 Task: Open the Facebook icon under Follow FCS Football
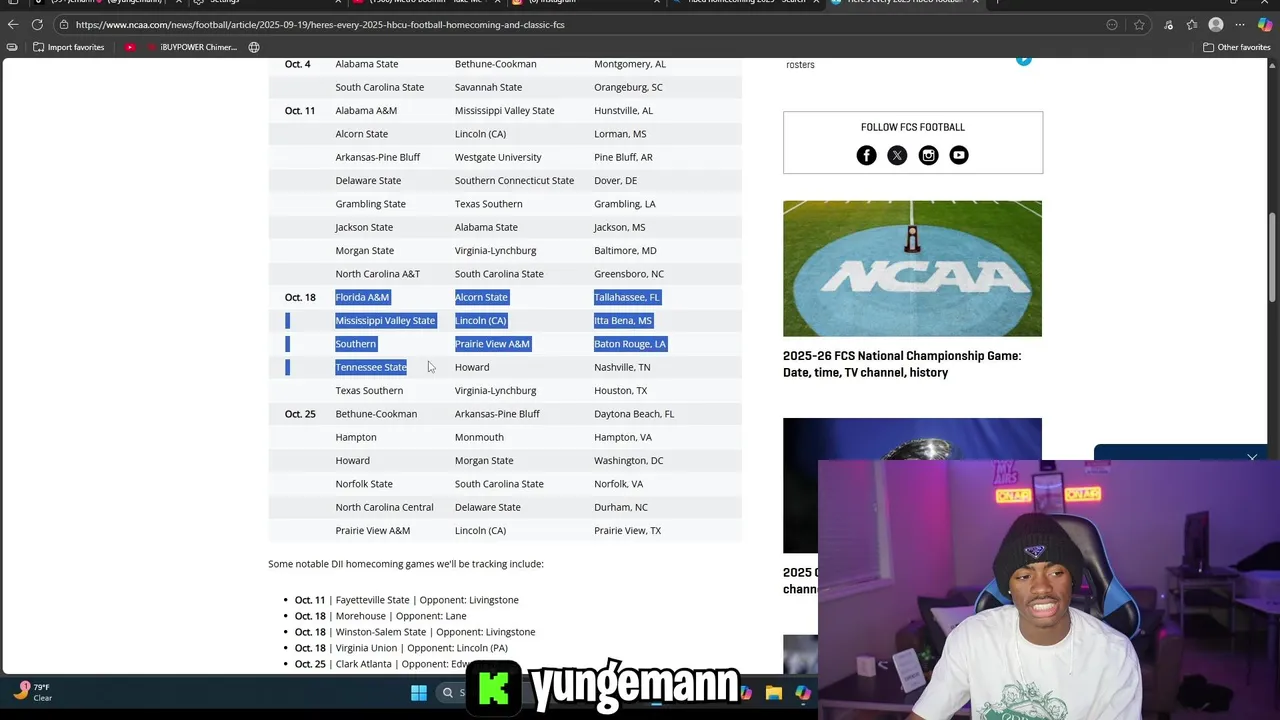(867, 155)
